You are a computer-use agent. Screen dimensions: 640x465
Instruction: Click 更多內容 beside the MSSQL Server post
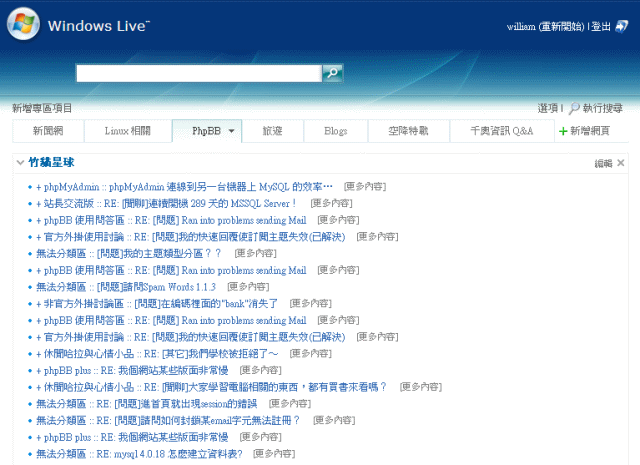pos(331,203)
